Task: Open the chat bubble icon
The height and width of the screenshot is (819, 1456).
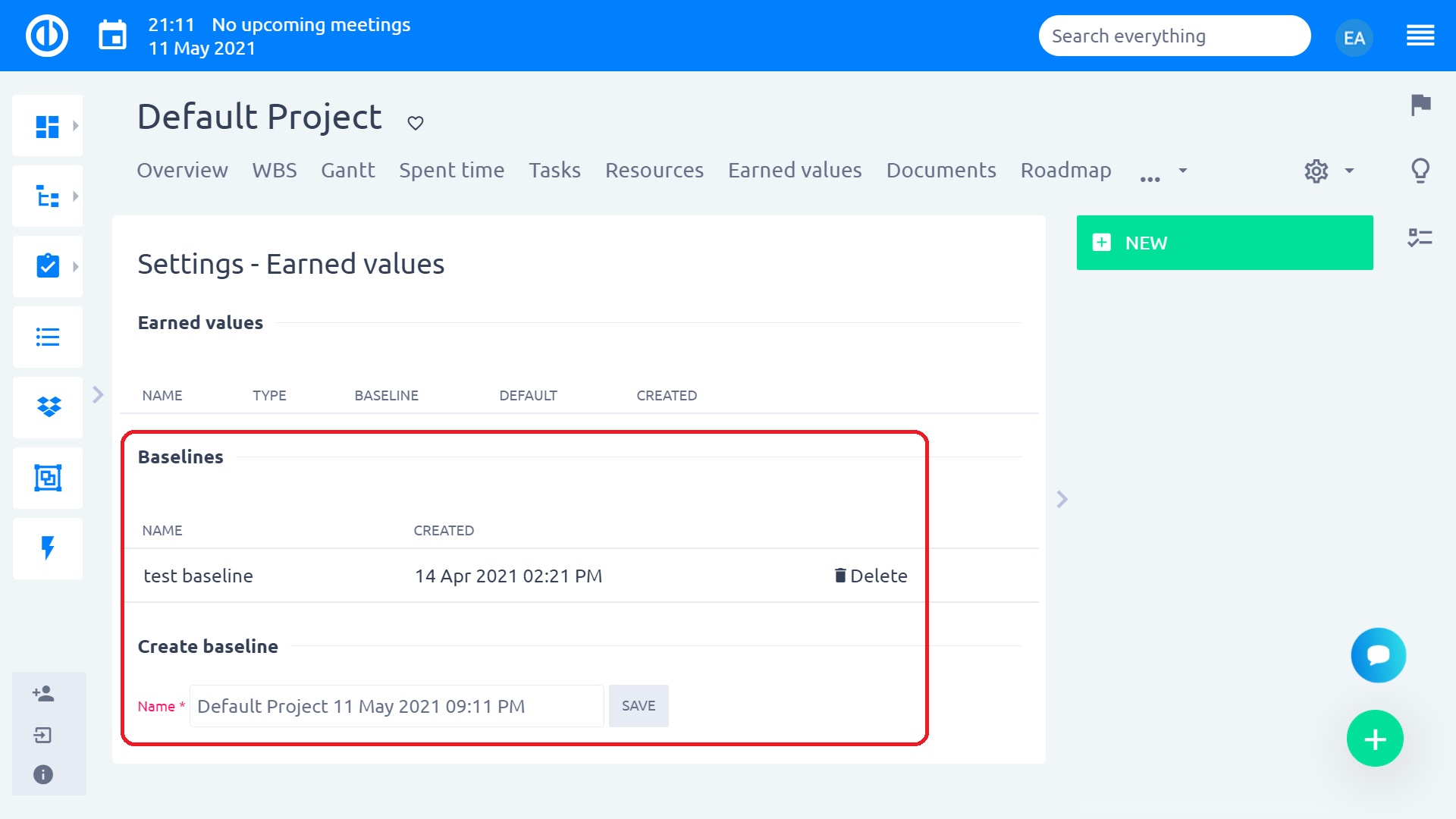Action: (x=1378, y=655)
